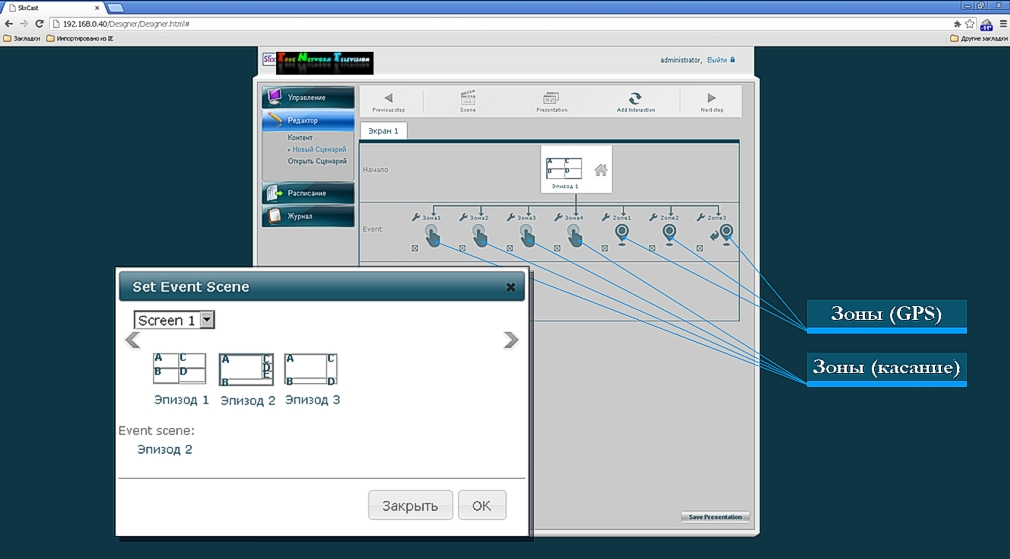Screen dimensions: 1010x559
Task: Advance with the Next step arrow
Action: [x=711, y=98]
